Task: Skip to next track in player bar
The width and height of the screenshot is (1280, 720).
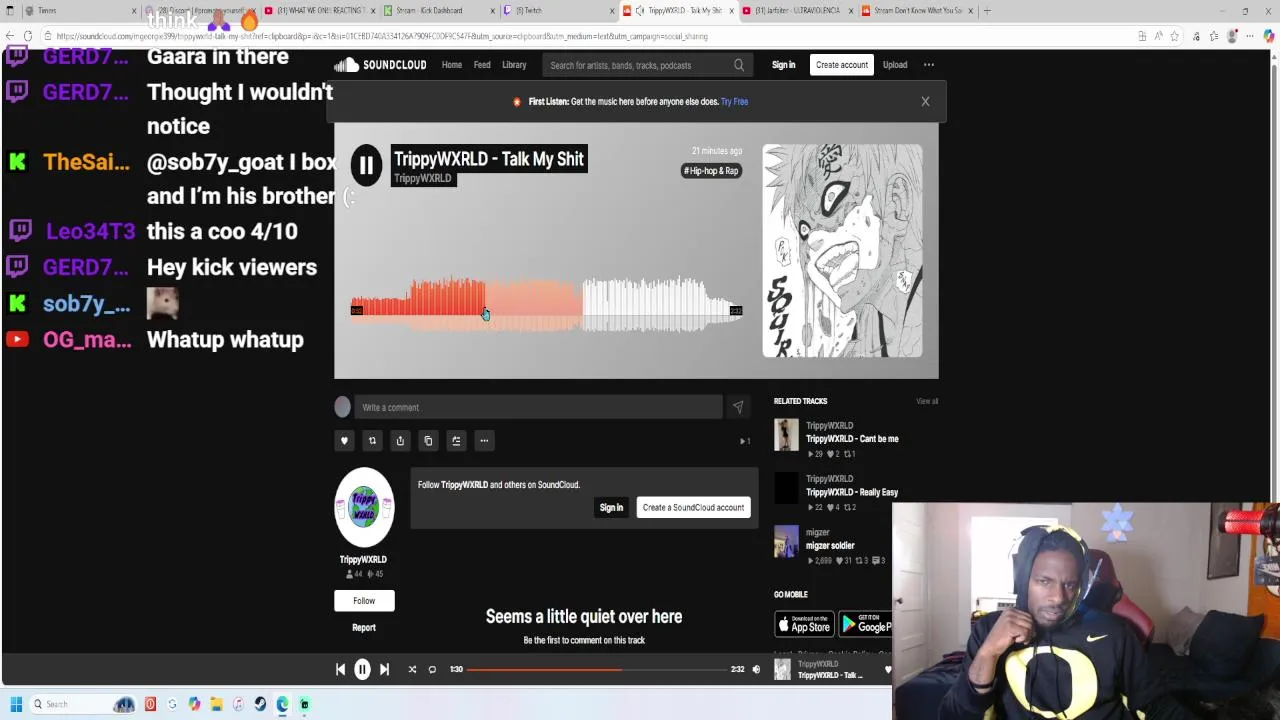Action: coord(384,669)
